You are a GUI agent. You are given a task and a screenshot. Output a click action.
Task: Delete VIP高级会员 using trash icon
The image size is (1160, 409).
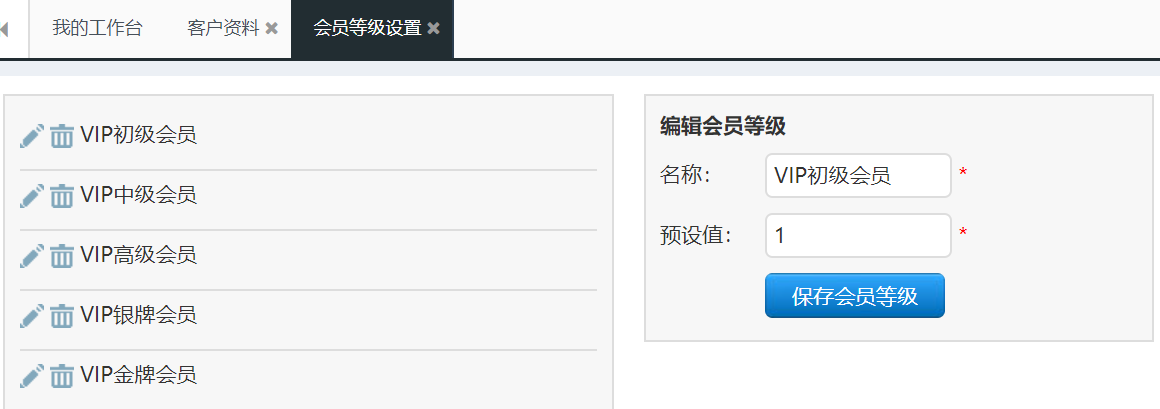coord(61,256)
